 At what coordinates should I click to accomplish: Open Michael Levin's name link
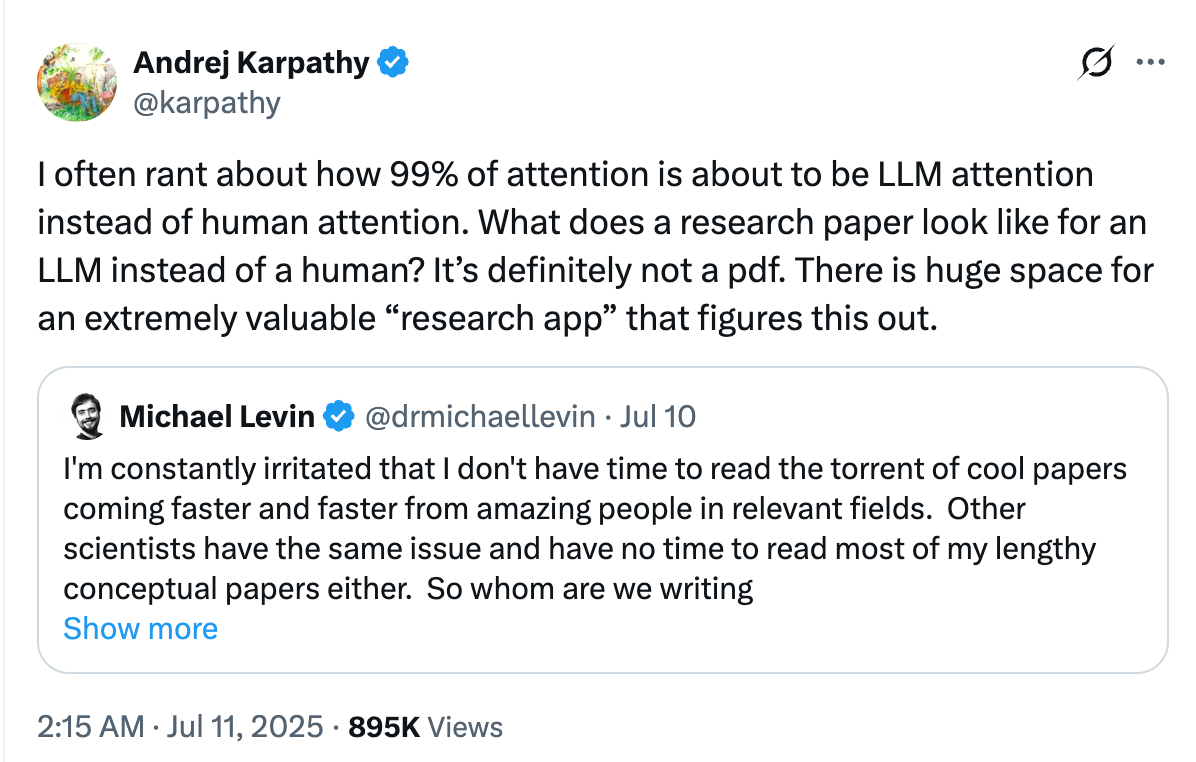(x=217, y=416)
